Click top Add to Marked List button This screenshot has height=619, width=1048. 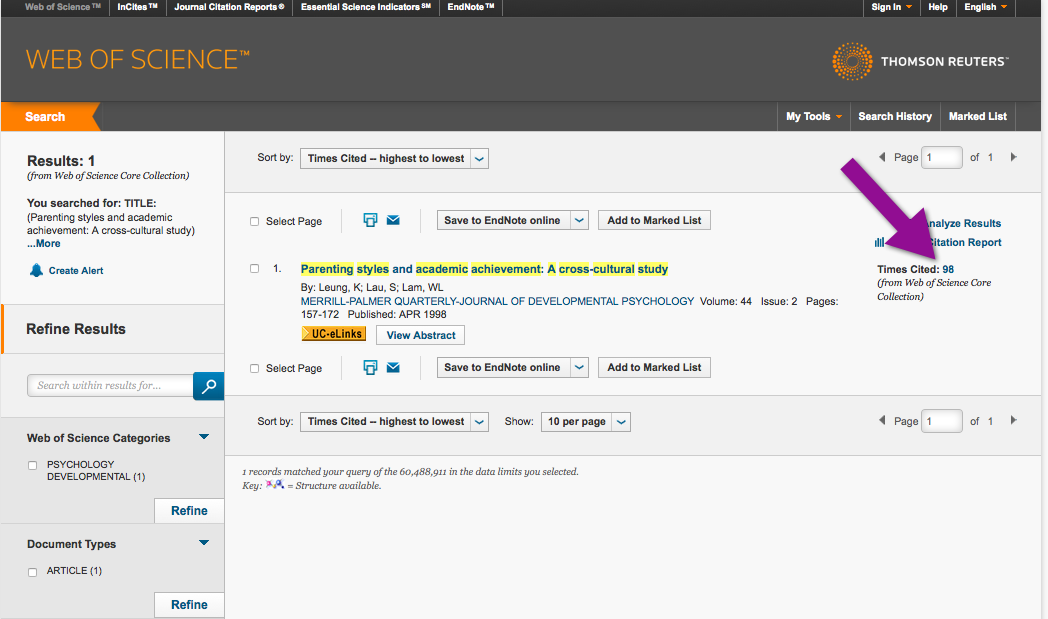654,220
